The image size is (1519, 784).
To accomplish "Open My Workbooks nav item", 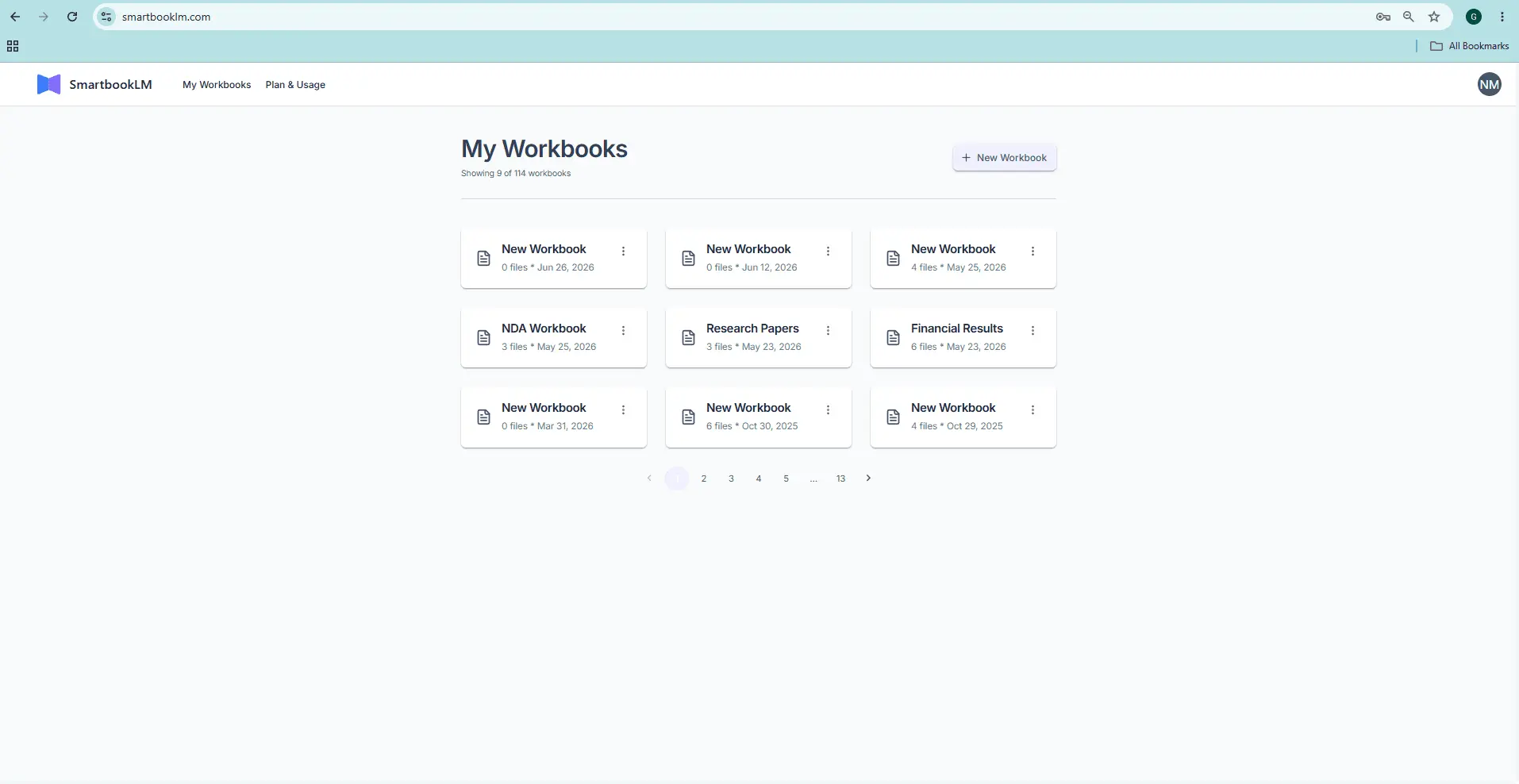I will coord(217,85).
